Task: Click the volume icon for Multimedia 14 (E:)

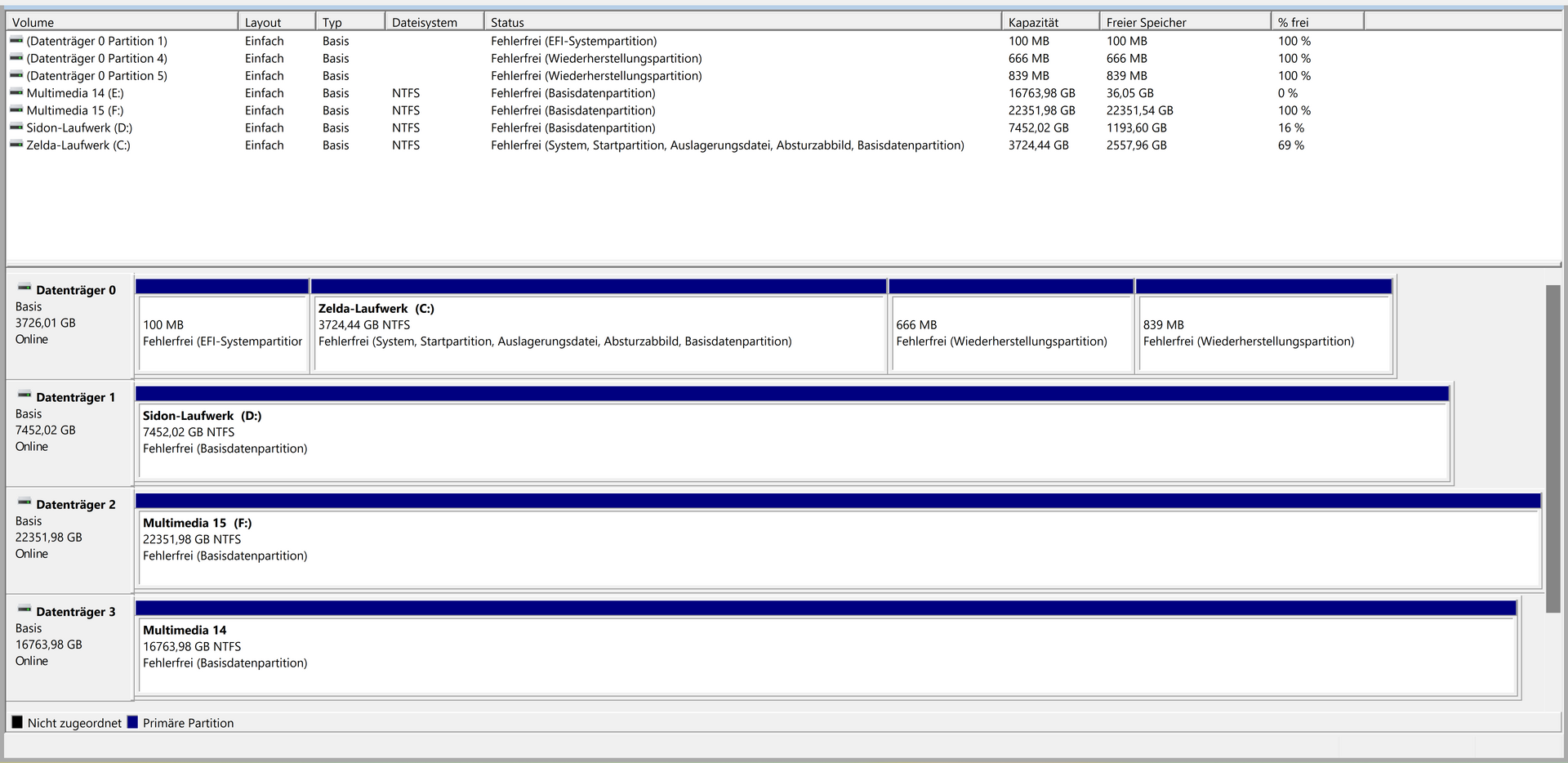Action: [16, 92]
